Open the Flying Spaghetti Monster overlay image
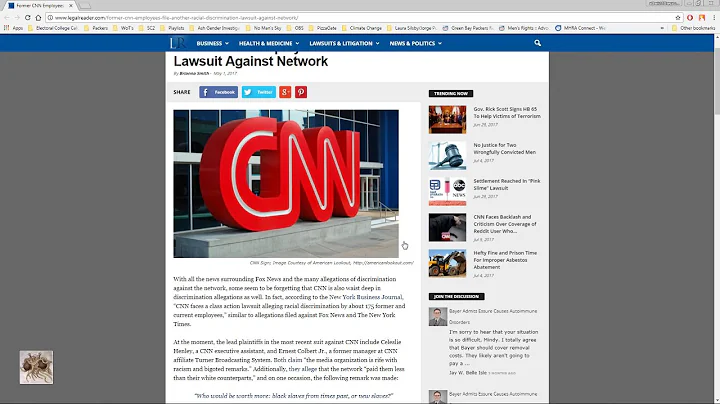720x404 pixels. pos(36,367)
